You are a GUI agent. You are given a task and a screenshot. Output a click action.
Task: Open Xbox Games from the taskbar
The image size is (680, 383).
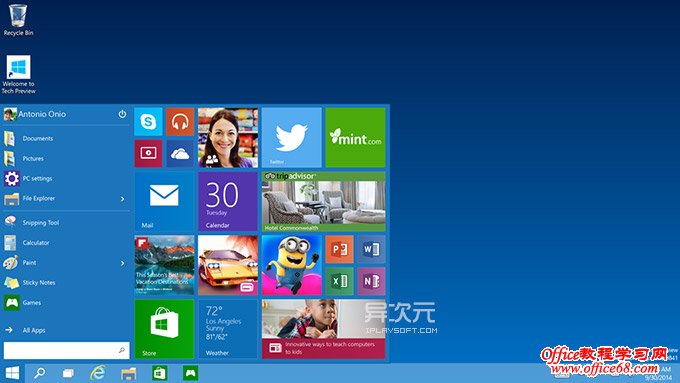pos(190,373)
